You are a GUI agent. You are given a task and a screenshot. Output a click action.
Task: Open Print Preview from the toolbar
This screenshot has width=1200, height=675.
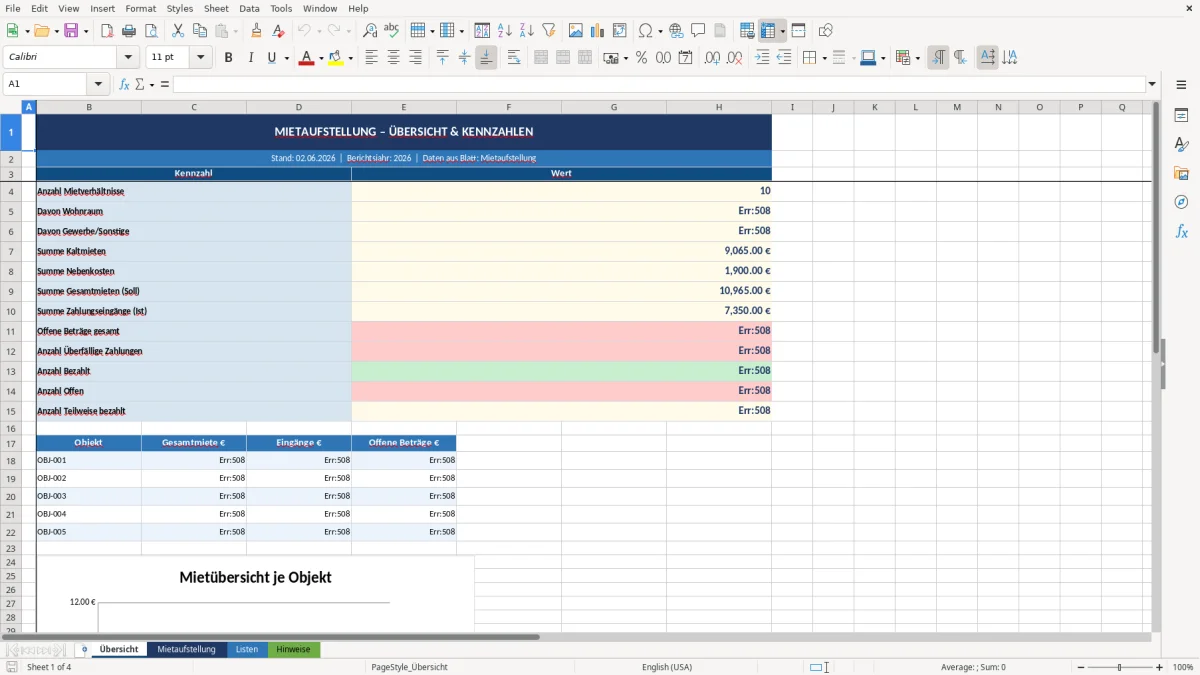point(149,31)
